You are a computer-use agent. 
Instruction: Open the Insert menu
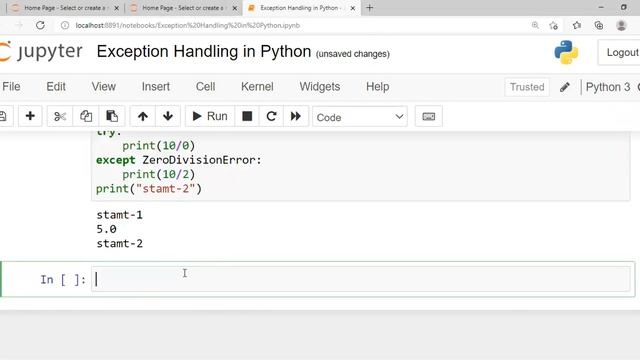point(156,87)
